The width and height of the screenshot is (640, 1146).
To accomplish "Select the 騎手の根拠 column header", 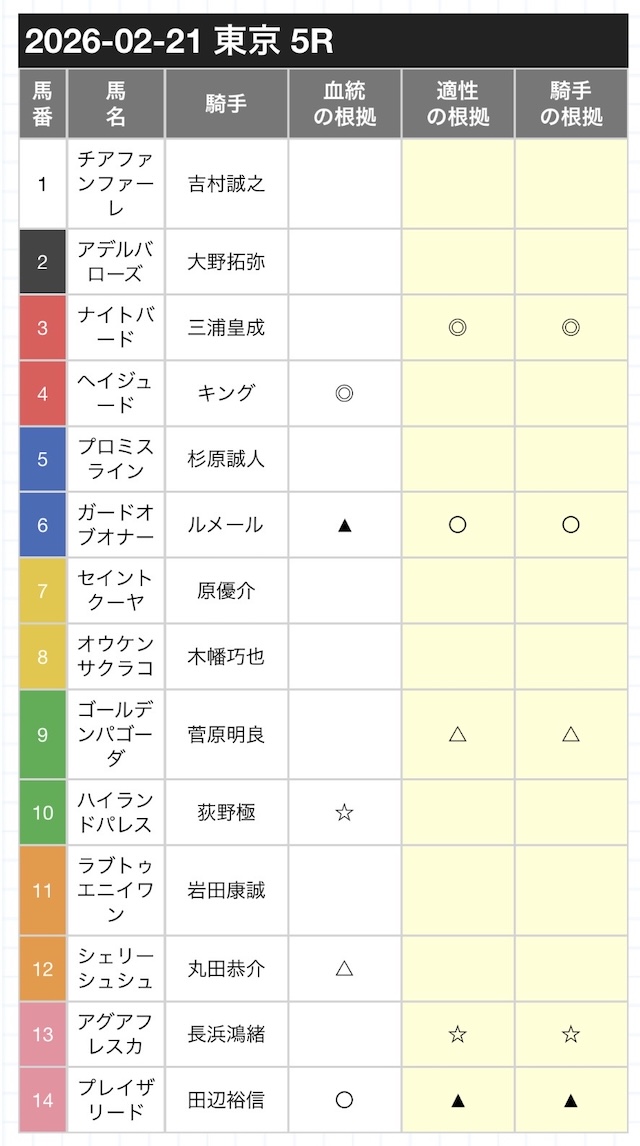I will click(x=570, y=103).
